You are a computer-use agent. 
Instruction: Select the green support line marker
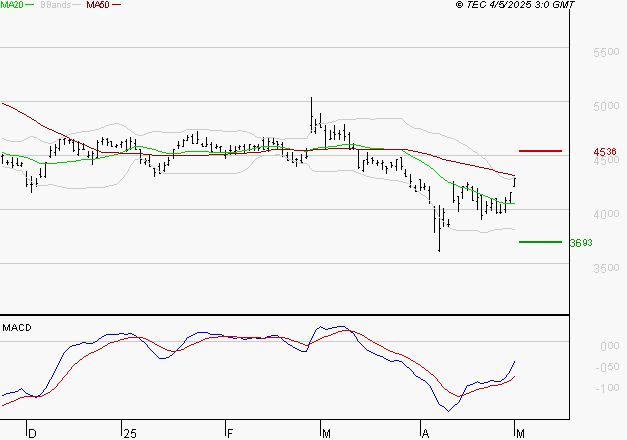541,241
